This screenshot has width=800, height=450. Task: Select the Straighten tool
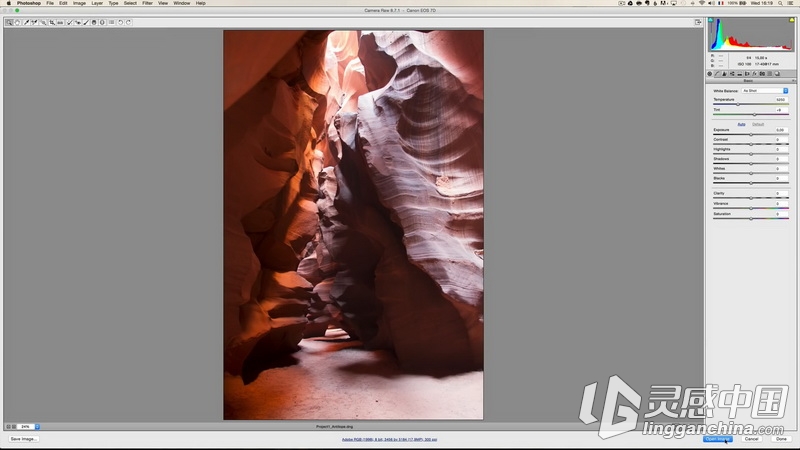[x=60, y=22]
